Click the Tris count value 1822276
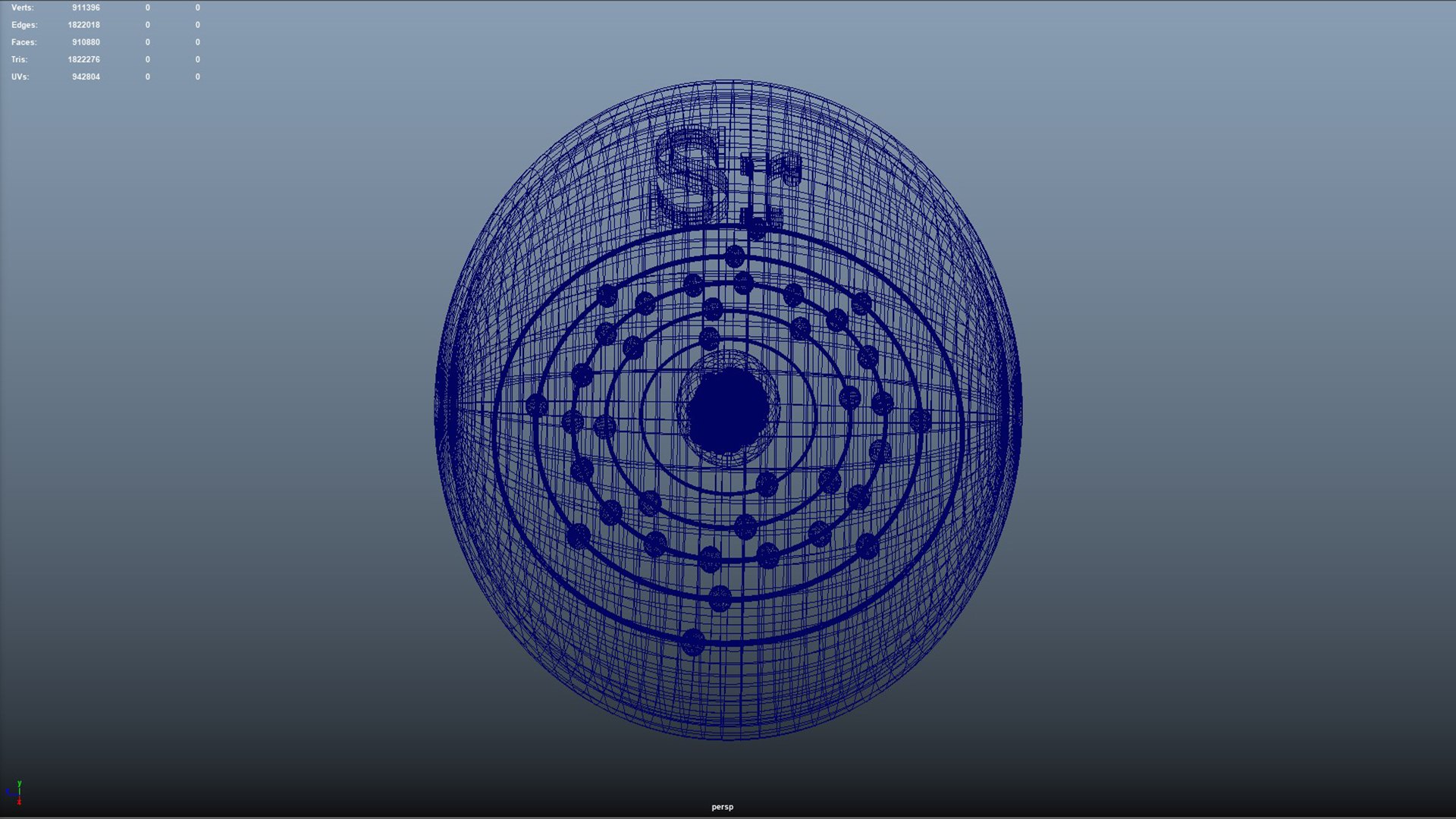This screenshot has width=1456, height=819. click(x=83, y=59)
